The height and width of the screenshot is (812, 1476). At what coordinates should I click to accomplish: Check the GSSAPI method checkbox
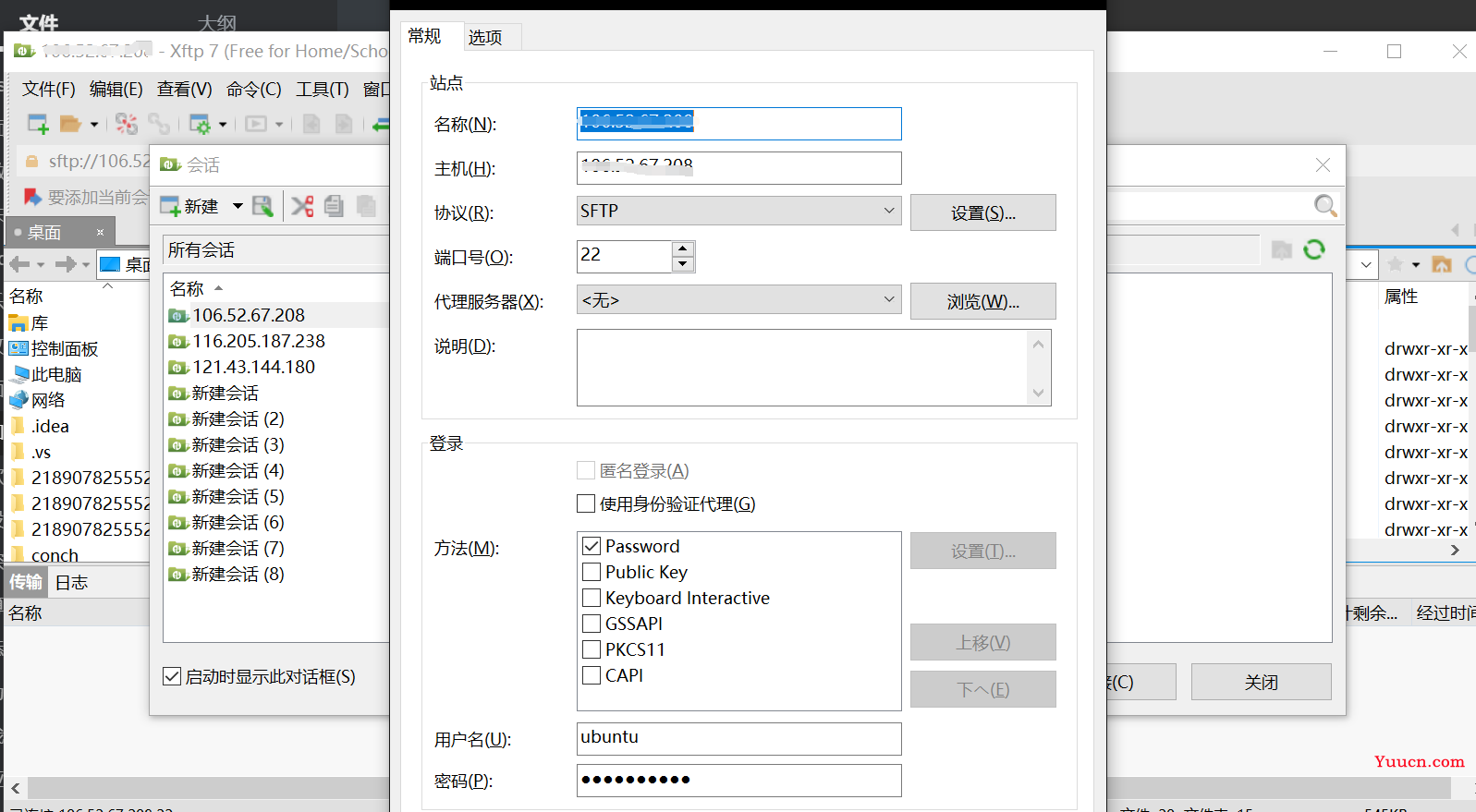[592, 624]
